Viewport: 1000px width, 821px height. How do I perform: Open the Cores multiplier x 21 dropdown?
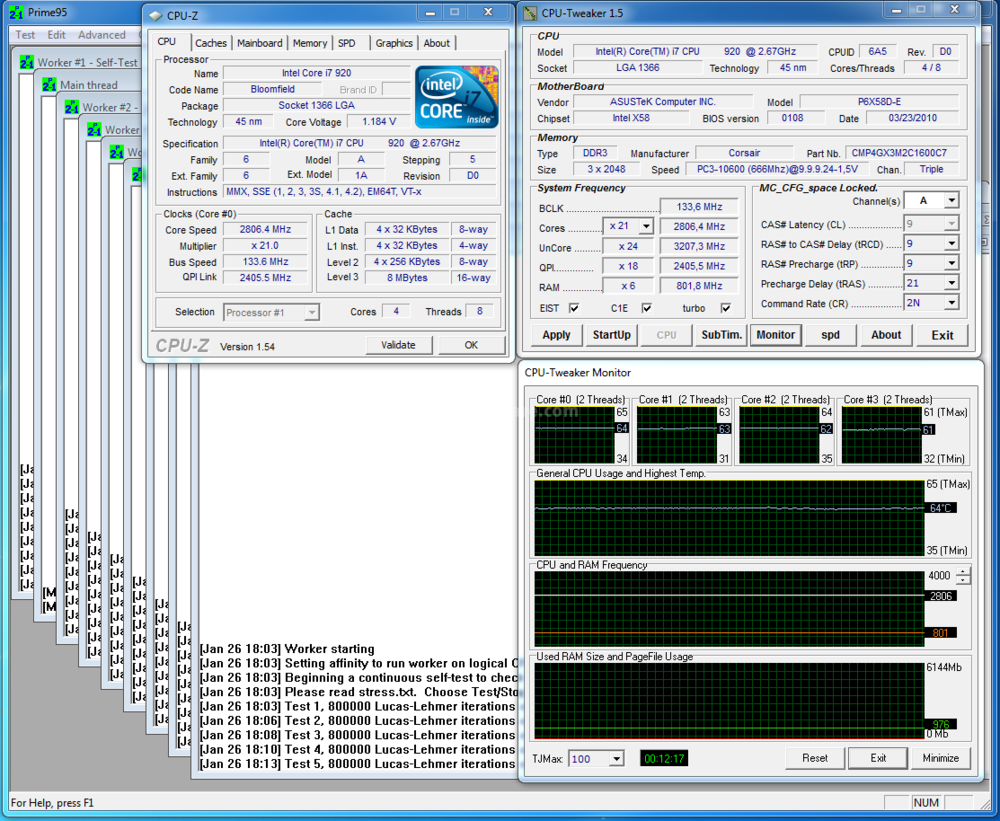click(x=646, y=226)
